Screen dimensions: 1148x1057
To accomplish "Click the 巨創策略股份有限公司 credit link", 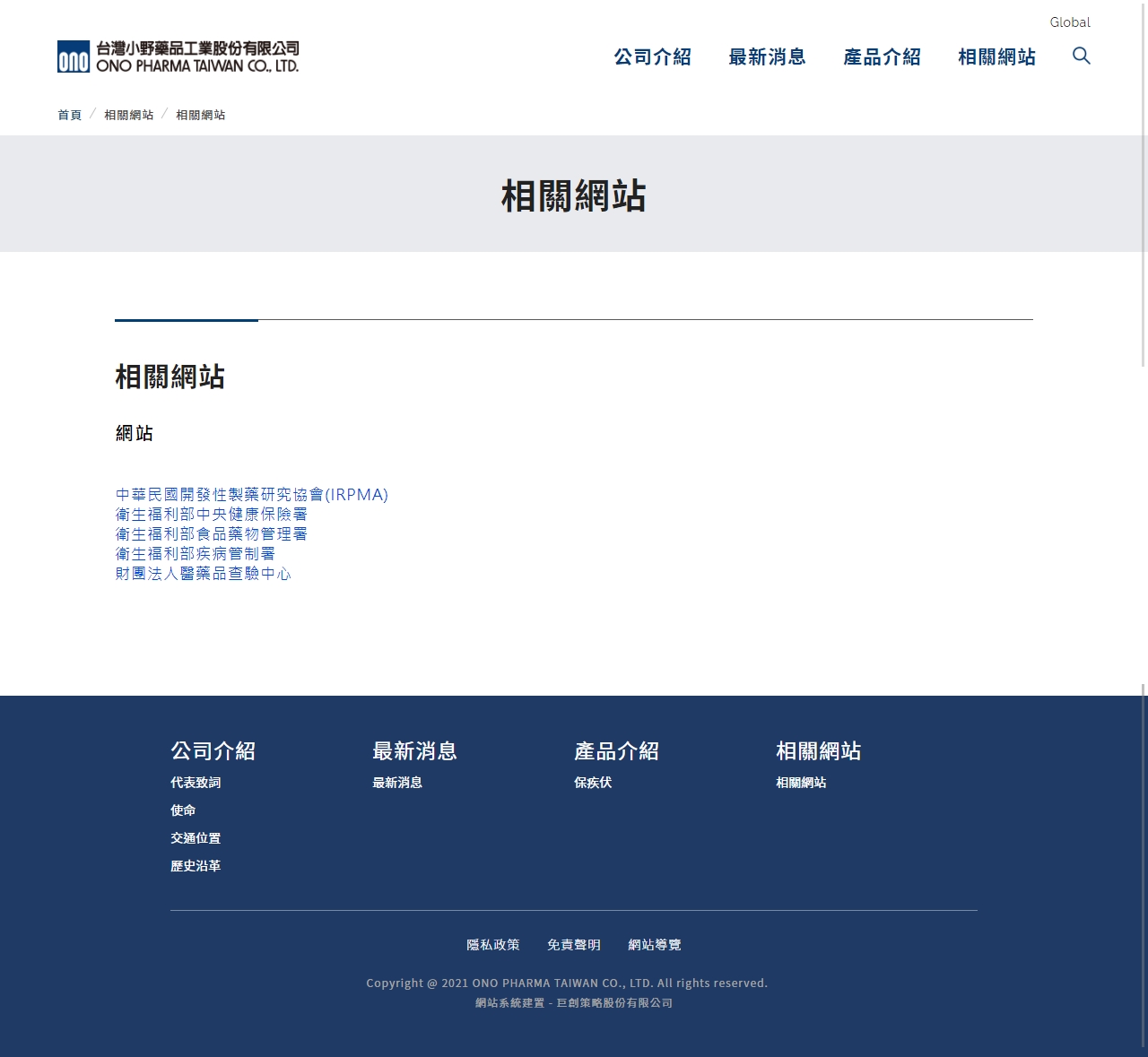I will click(x=614, y=1003).
